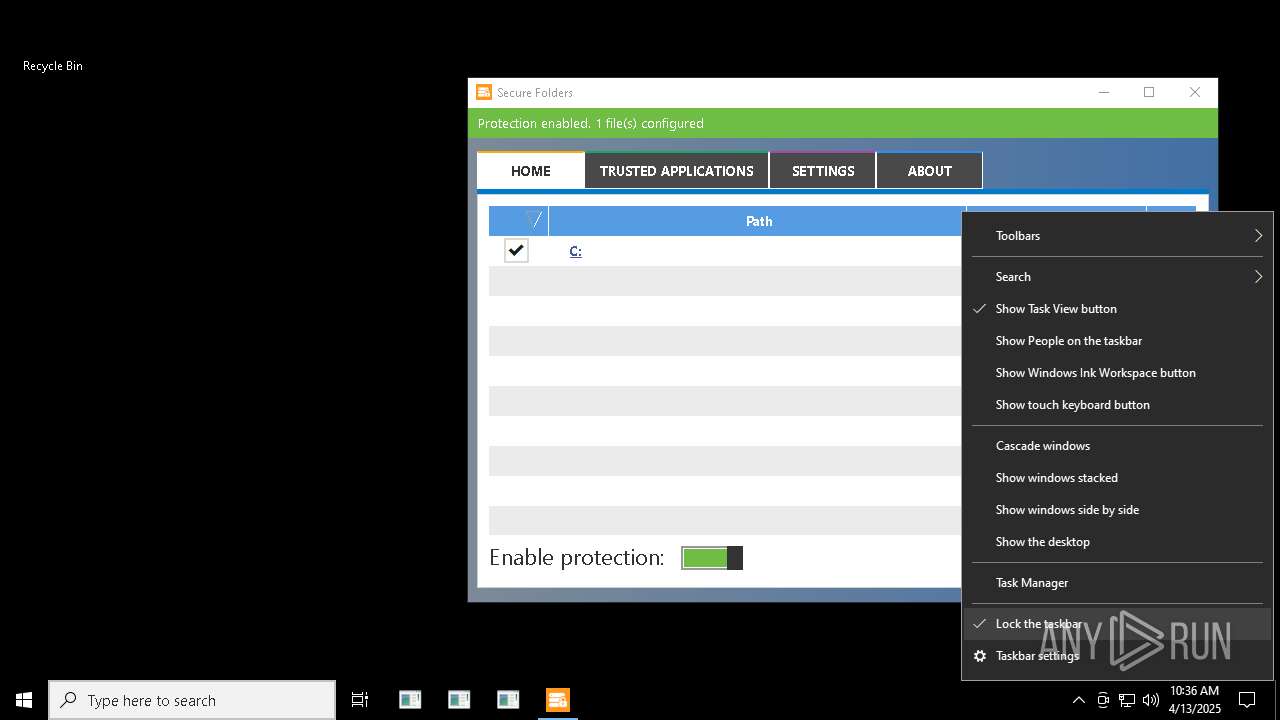
Task: Click the volume speaker tray icon
Action: [1151, 700]
